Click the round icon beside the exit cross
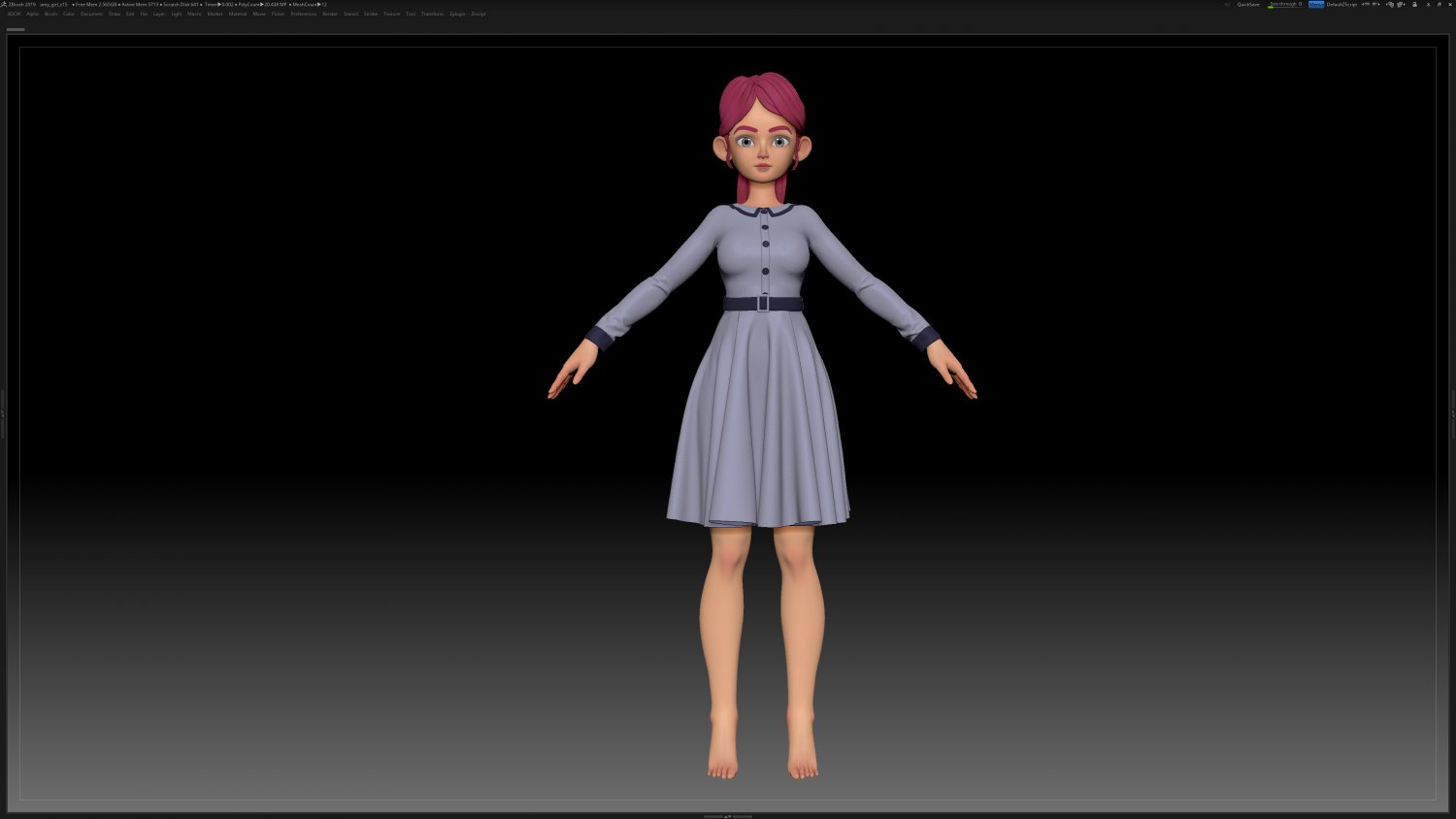 point(1438,4)
